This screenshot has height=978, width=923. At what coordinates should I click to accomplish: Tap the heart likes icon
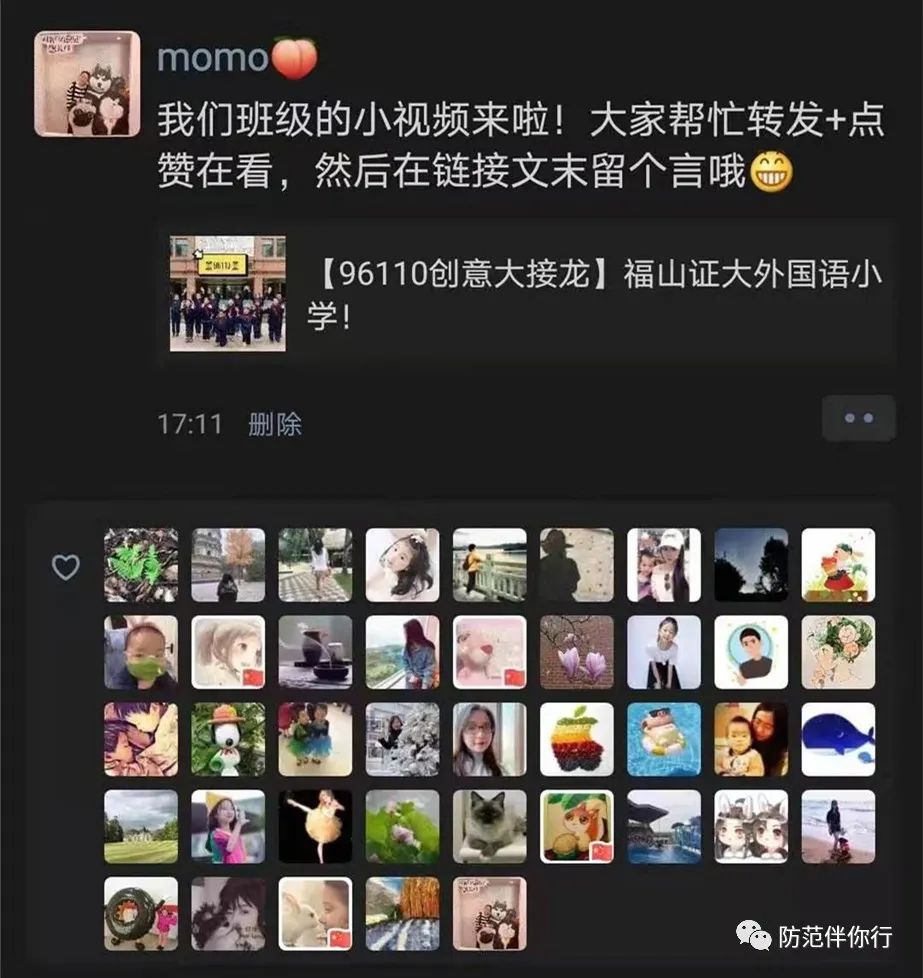[x=65, y=567]
